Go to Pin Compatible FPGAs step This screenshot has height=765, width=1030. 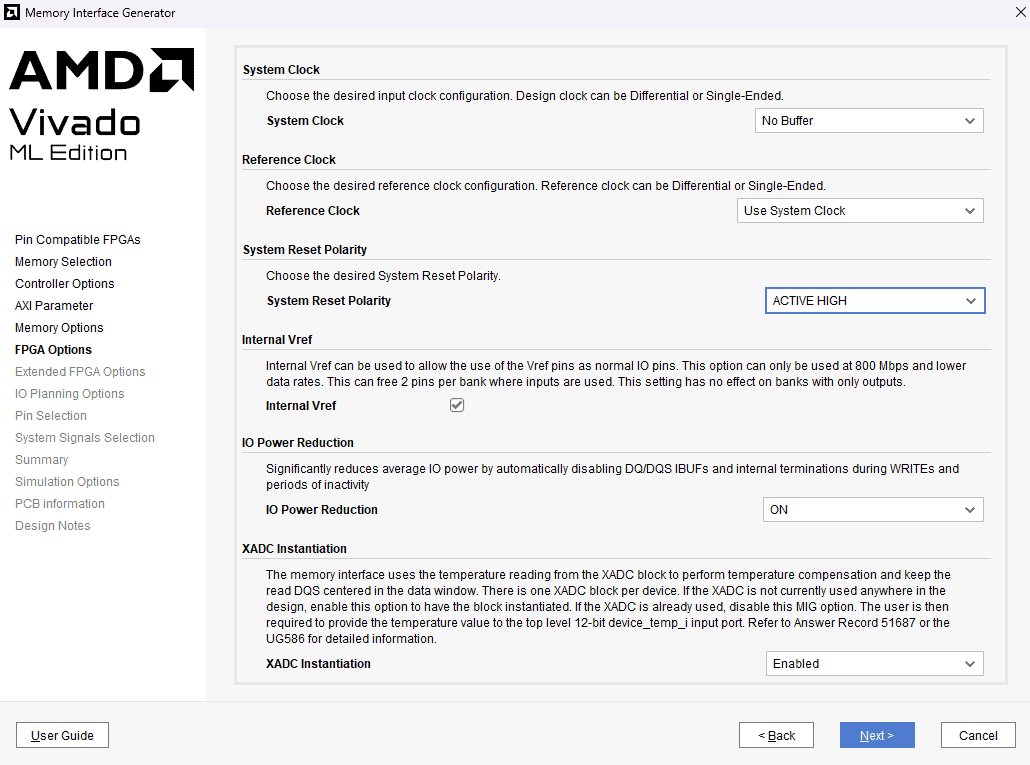tap(78, 240)
